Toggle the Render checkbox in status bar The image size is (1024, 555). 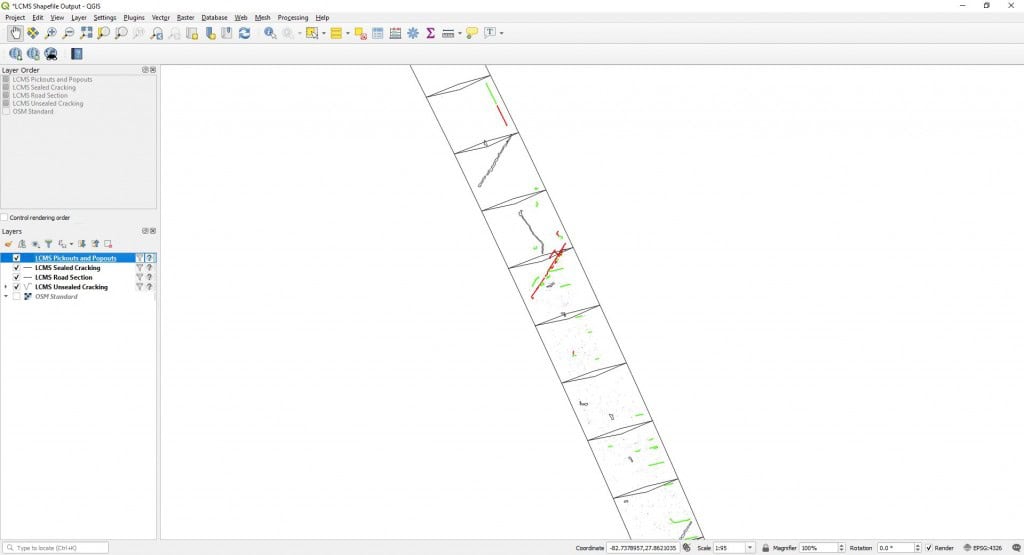tap(929, 548)
